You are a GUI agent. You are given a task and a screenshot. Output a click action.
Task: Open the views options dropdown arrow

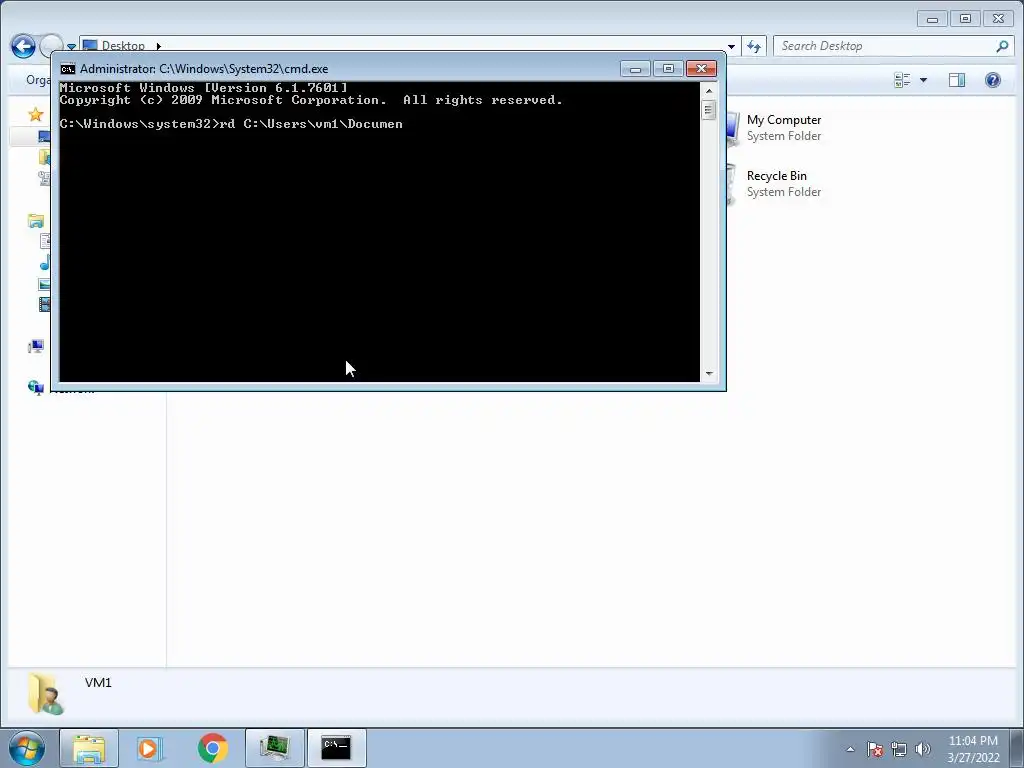point(923,80)
